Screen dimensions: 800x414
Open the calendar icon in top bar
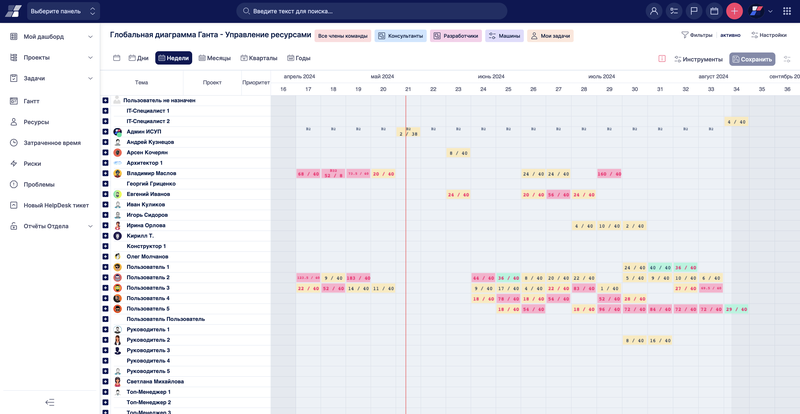coord(714,11)
